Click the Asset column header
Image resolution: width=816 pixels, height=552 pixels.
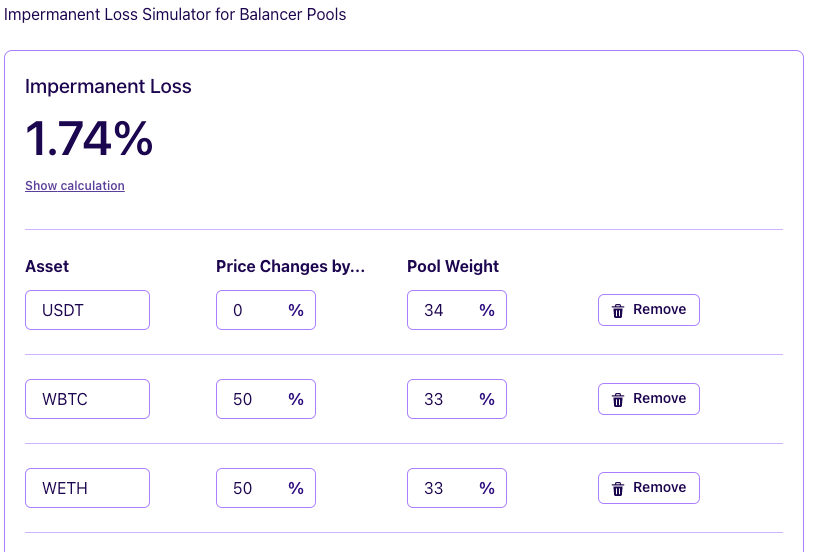click(47, 266)
